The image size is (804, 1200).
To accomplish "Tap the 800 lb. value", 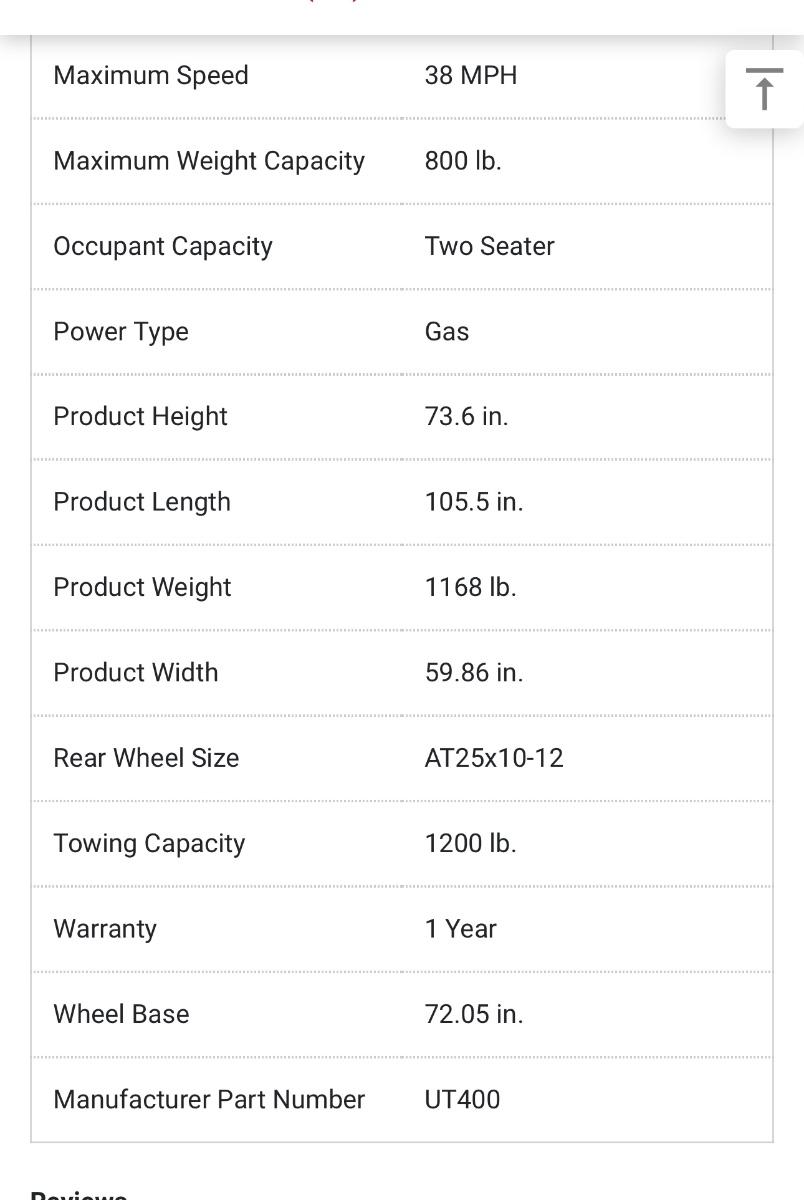I will [463, 161].
